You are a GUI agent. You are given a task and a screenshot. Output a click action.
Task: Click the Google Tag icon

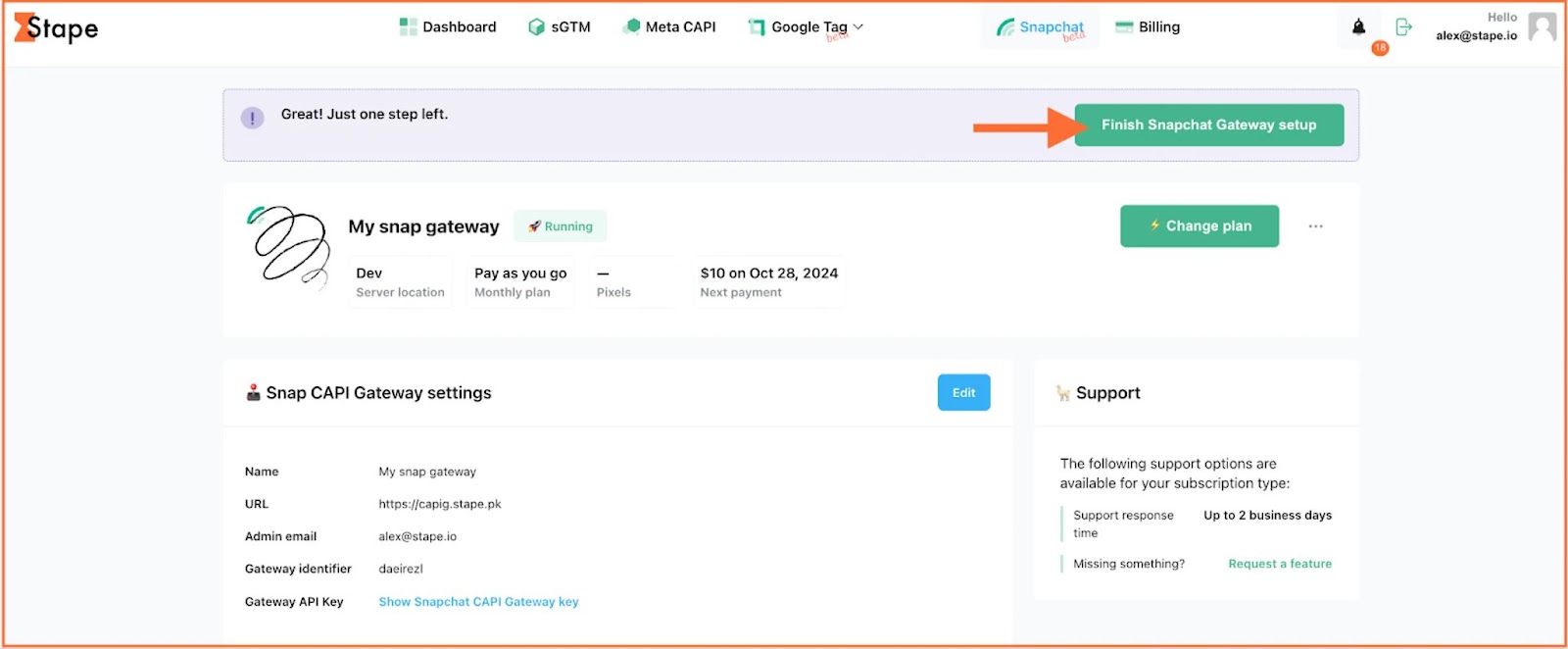pyautogui.click(x=757, y=27)
